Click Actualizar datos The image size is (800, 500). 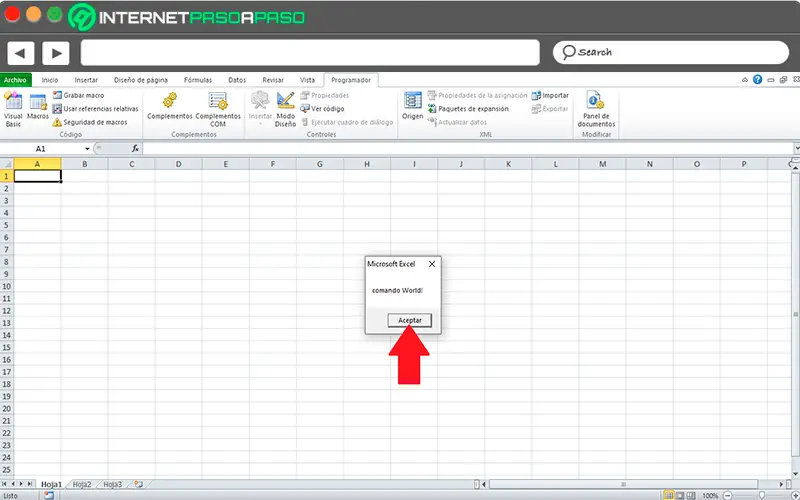(457, 122)
